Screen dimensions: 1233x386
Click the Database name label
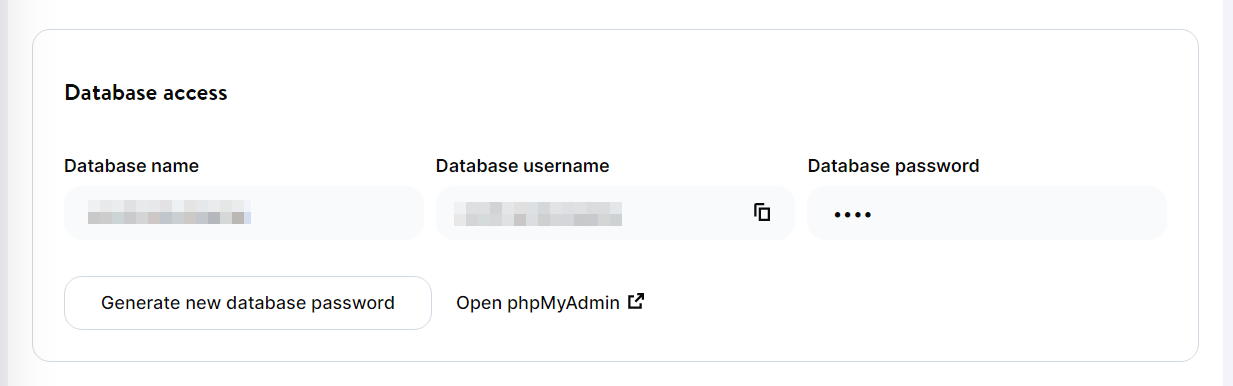coord(132,166)
